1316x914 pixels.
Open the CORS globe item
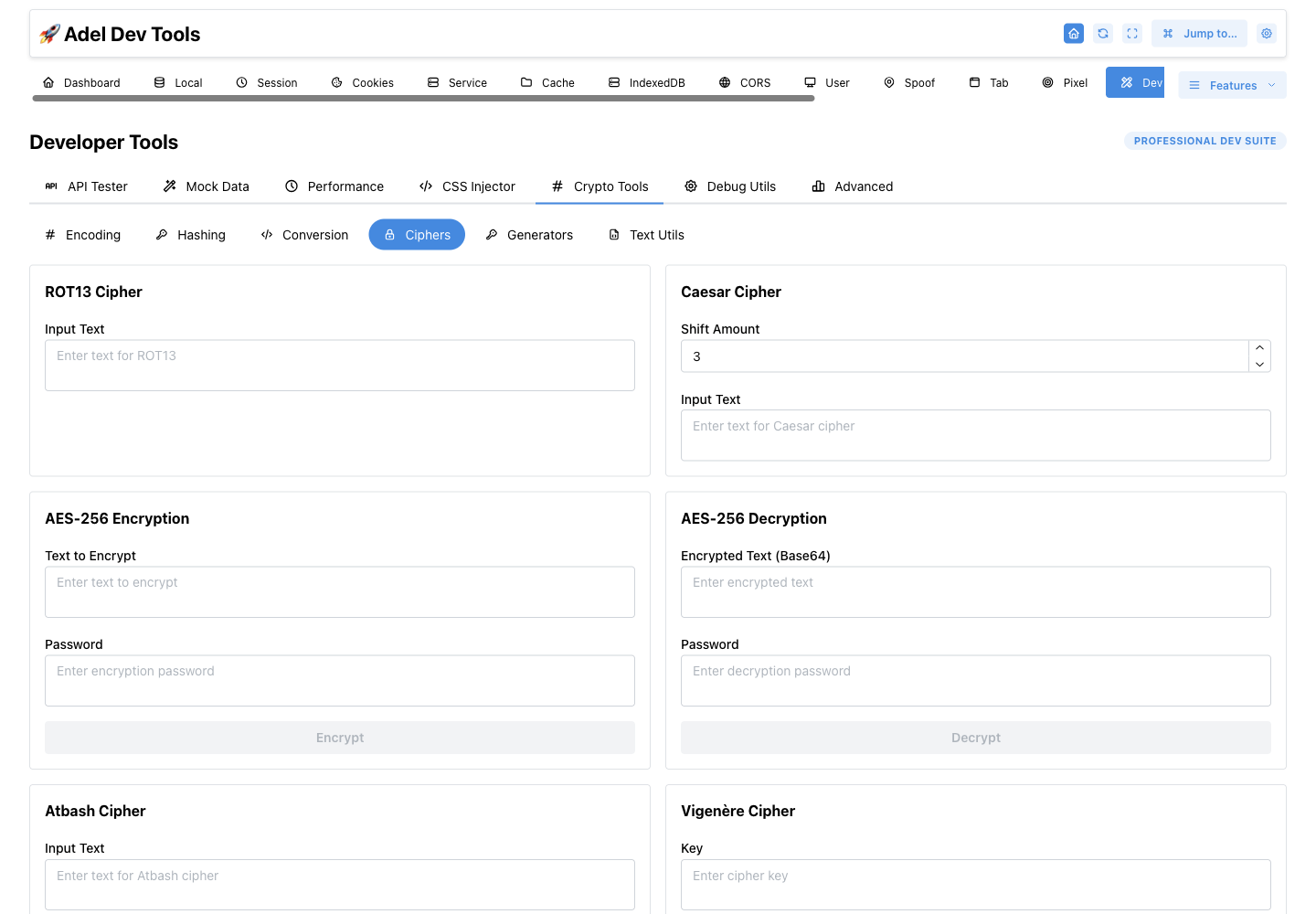(x=745, y=82)
